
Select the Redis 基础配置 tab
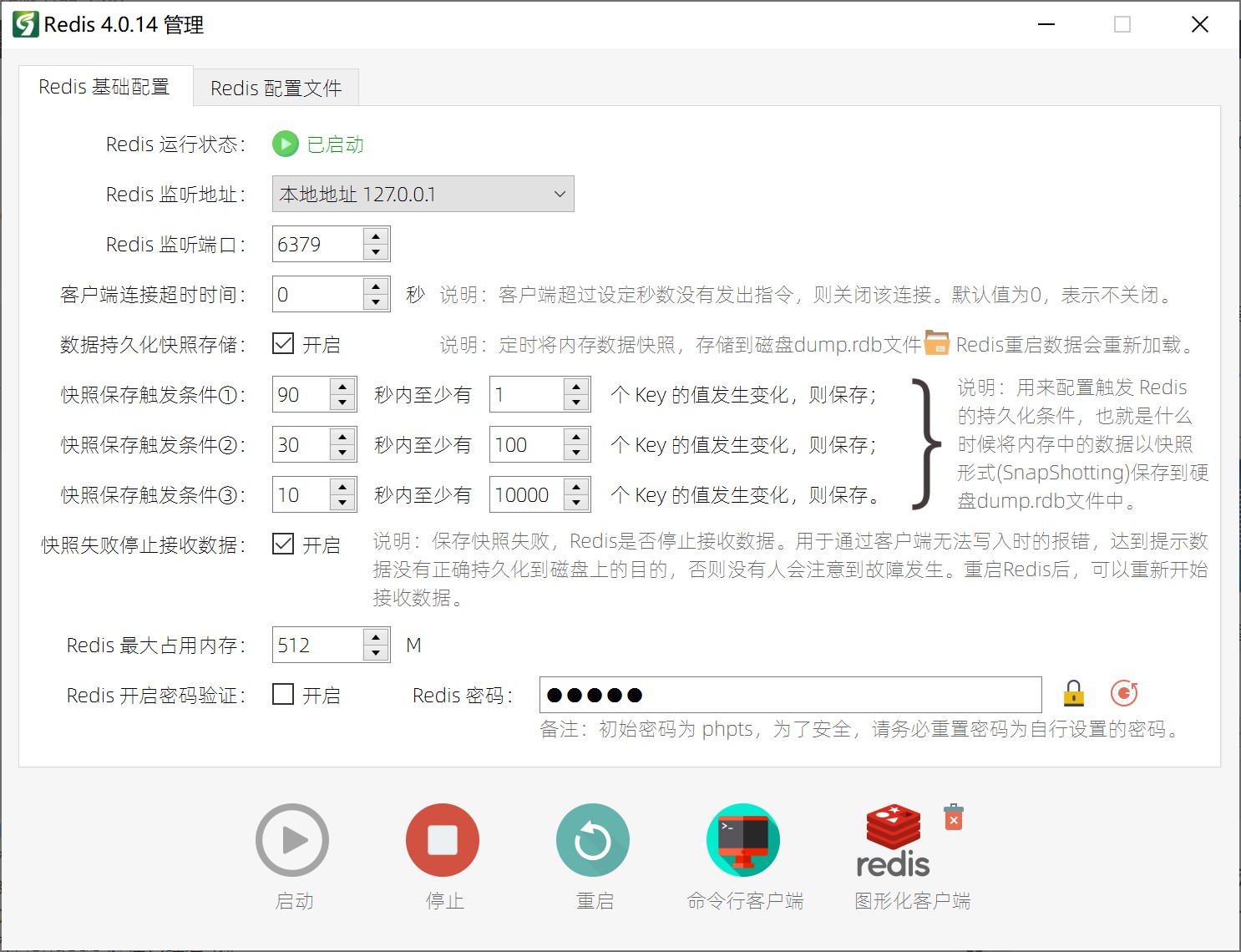point(104,87)
